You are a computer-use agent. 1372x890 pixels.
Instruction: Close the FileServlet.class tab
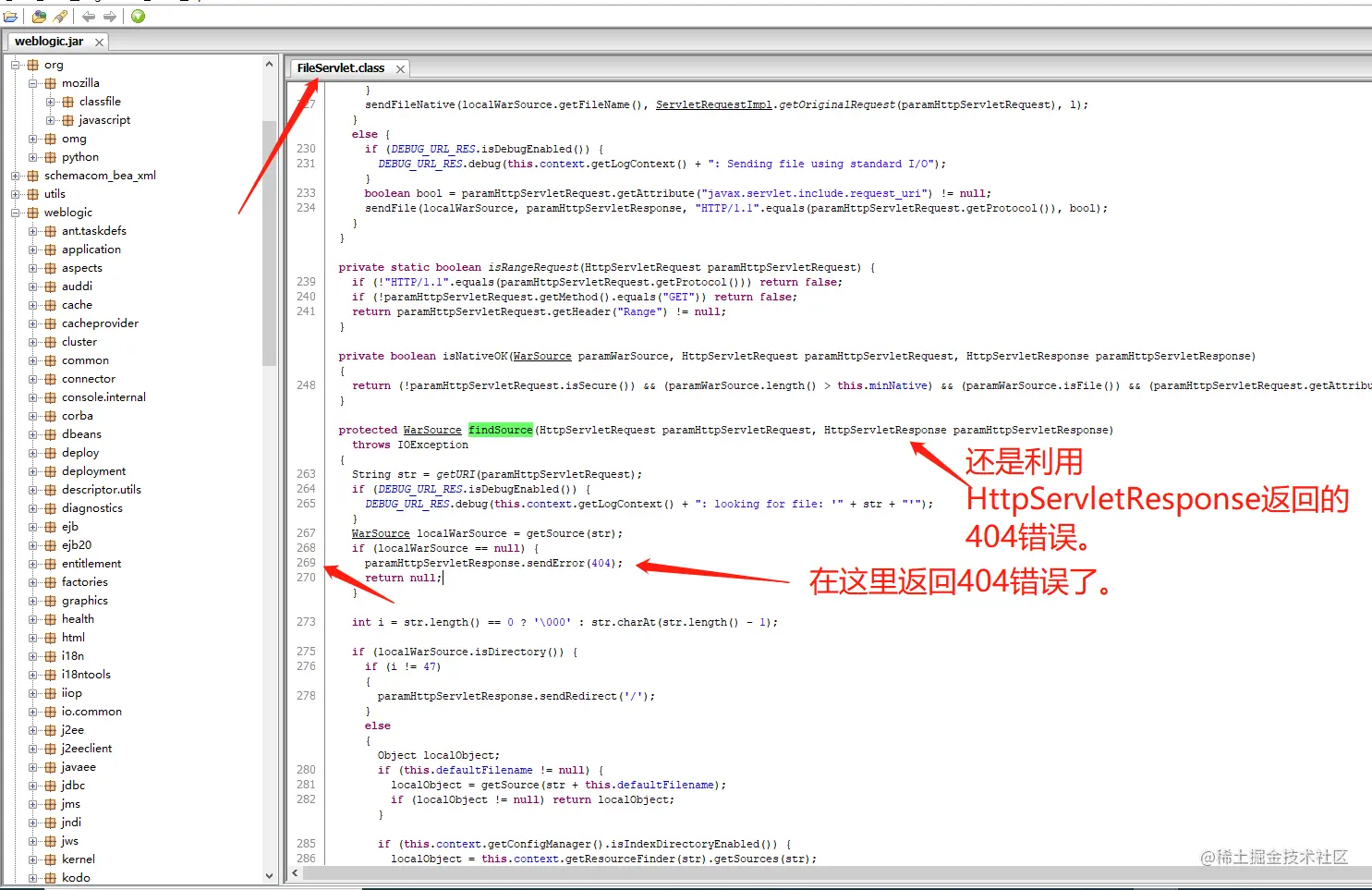pos(399,67)
